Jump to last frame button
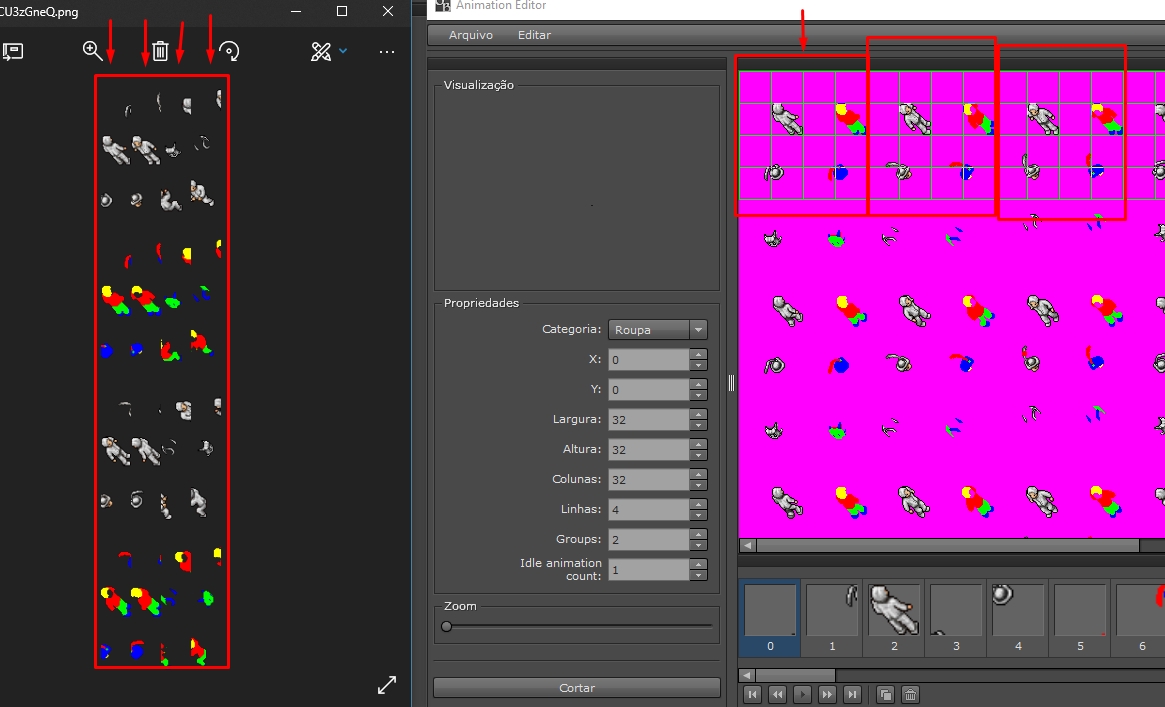This screenshot has height=707, width=1165. coord(852,694)
